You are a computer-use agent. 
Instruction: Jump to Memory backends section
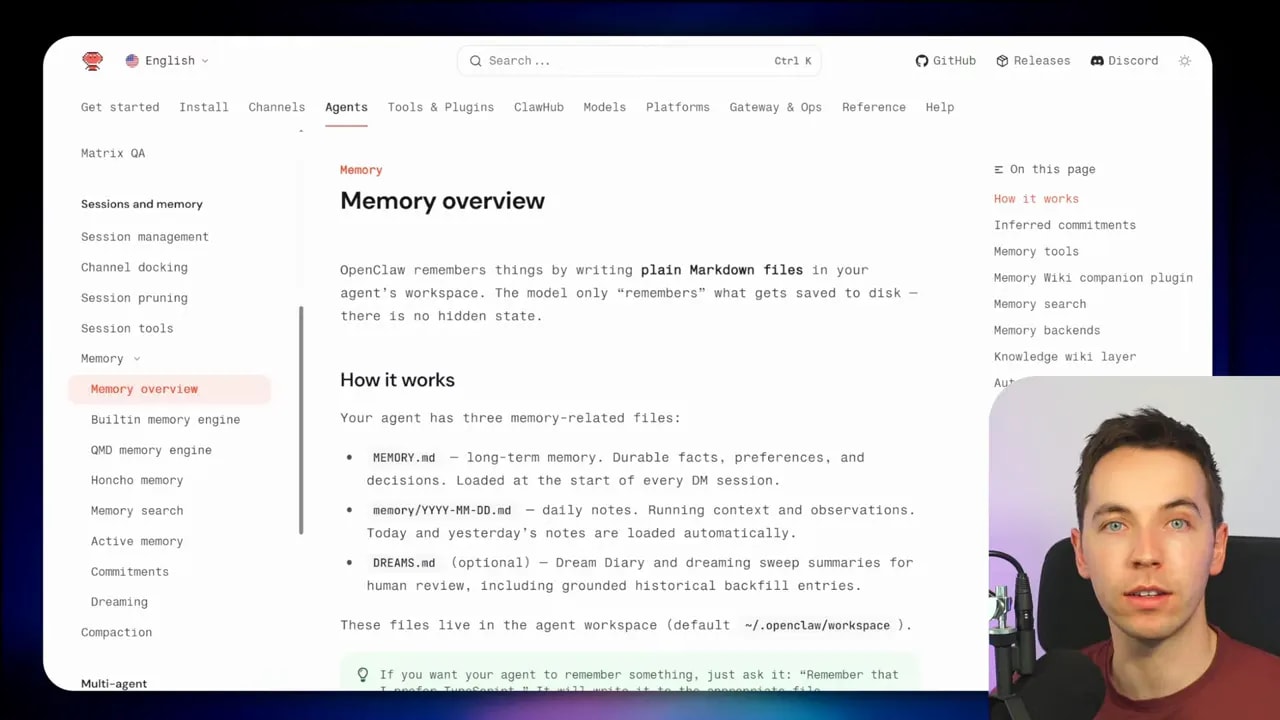1047,330
